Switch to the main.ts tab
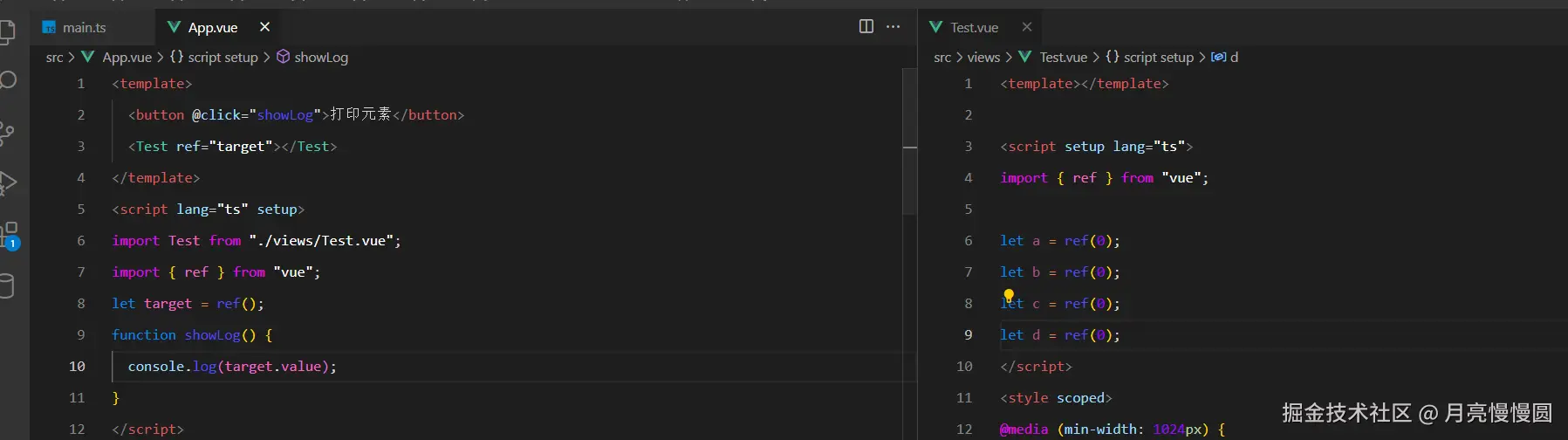This screenshot has width=1568, height=440. [84, 28]
